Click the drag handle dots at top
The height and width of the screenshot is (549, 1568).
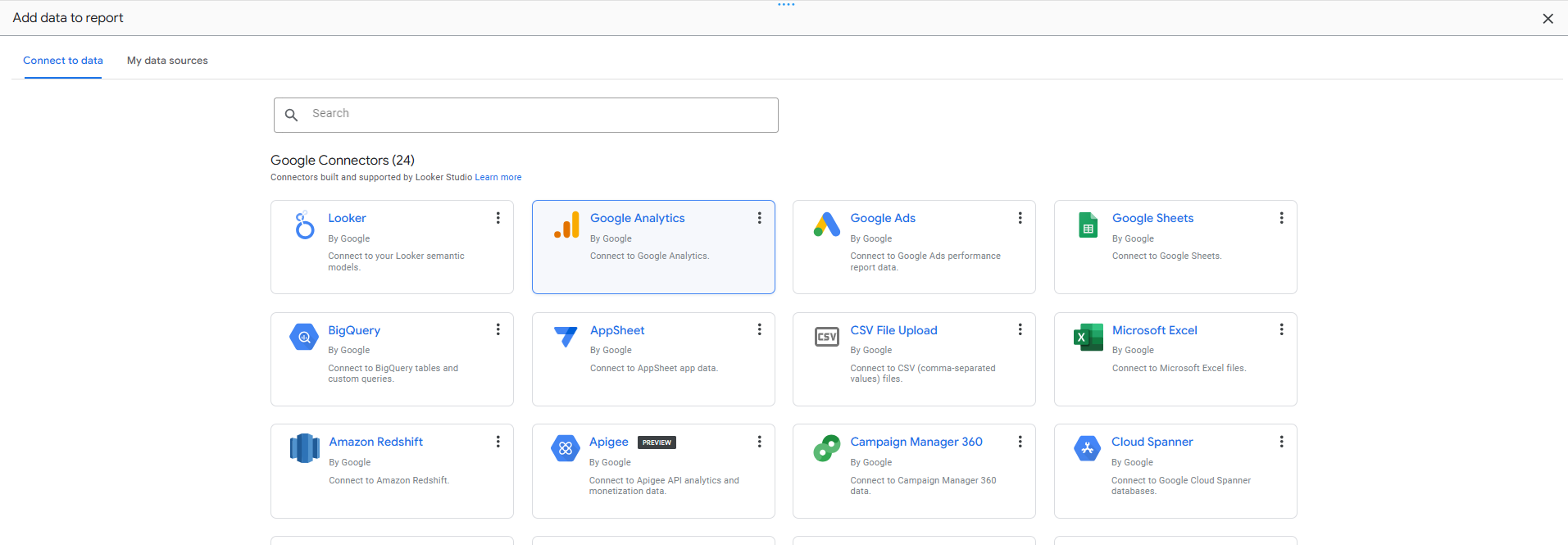coord(786,5)
